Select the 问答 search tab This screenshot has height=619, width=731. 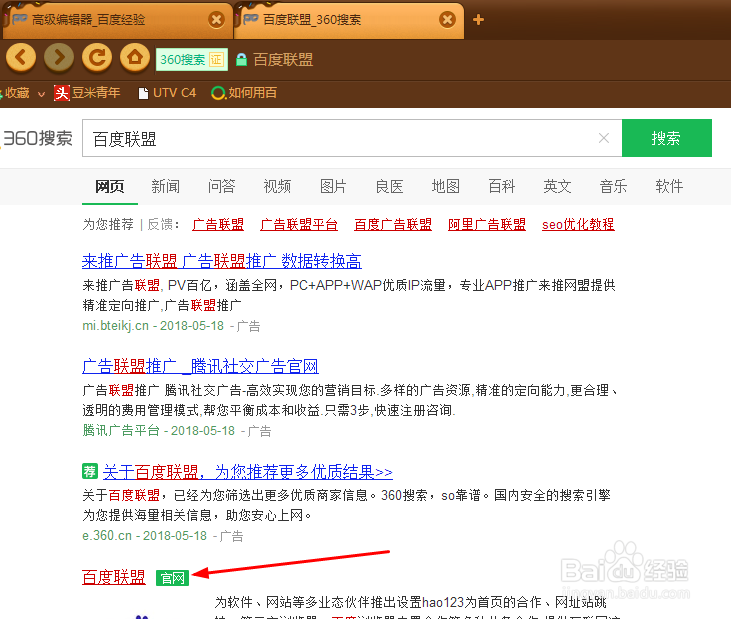(221, 186)
